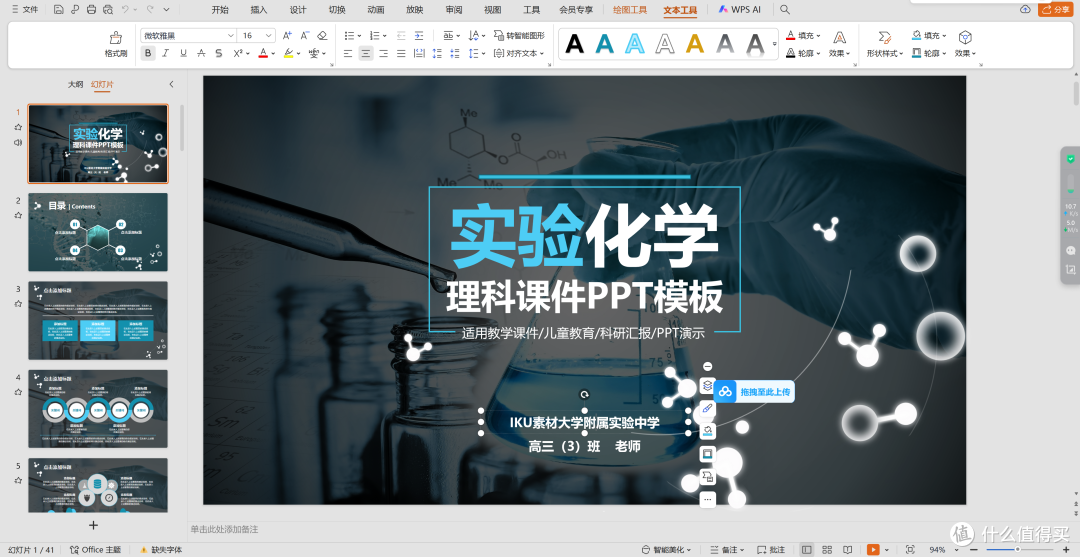Click the layers icon on floating toolbar
The width and height of the screenshot is (1080, 557).
(x=707, y=386)
